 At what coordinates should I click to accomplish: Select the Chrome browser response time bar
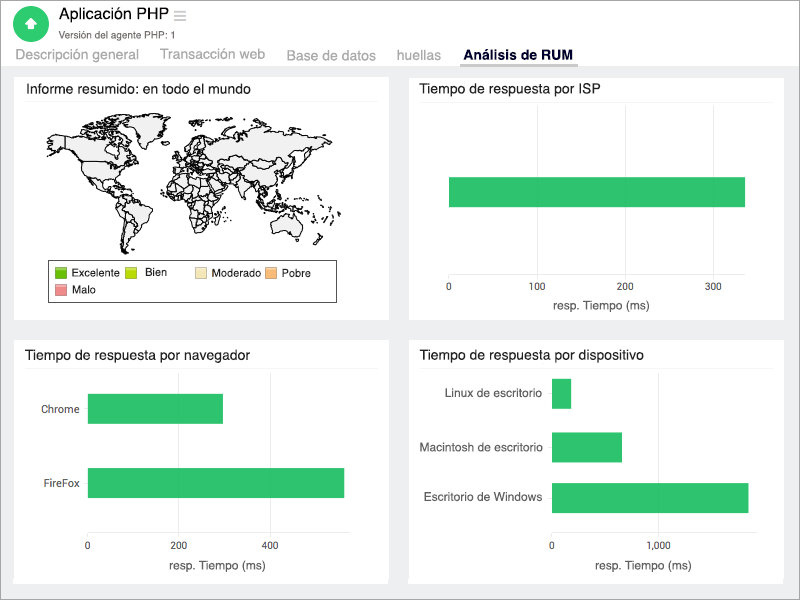click(x=155, y=409)
